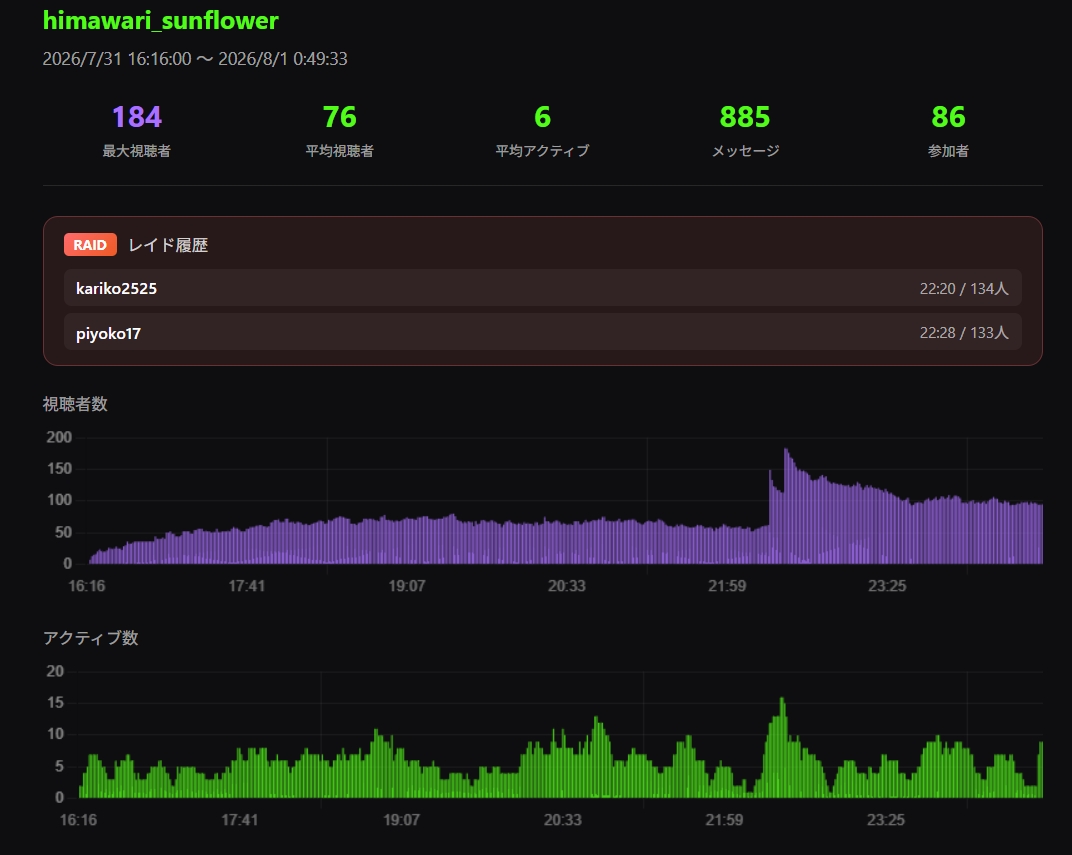Click the himawari_sunflower channel title
This screenshot has width=1072, height=855.
(161, 21)
